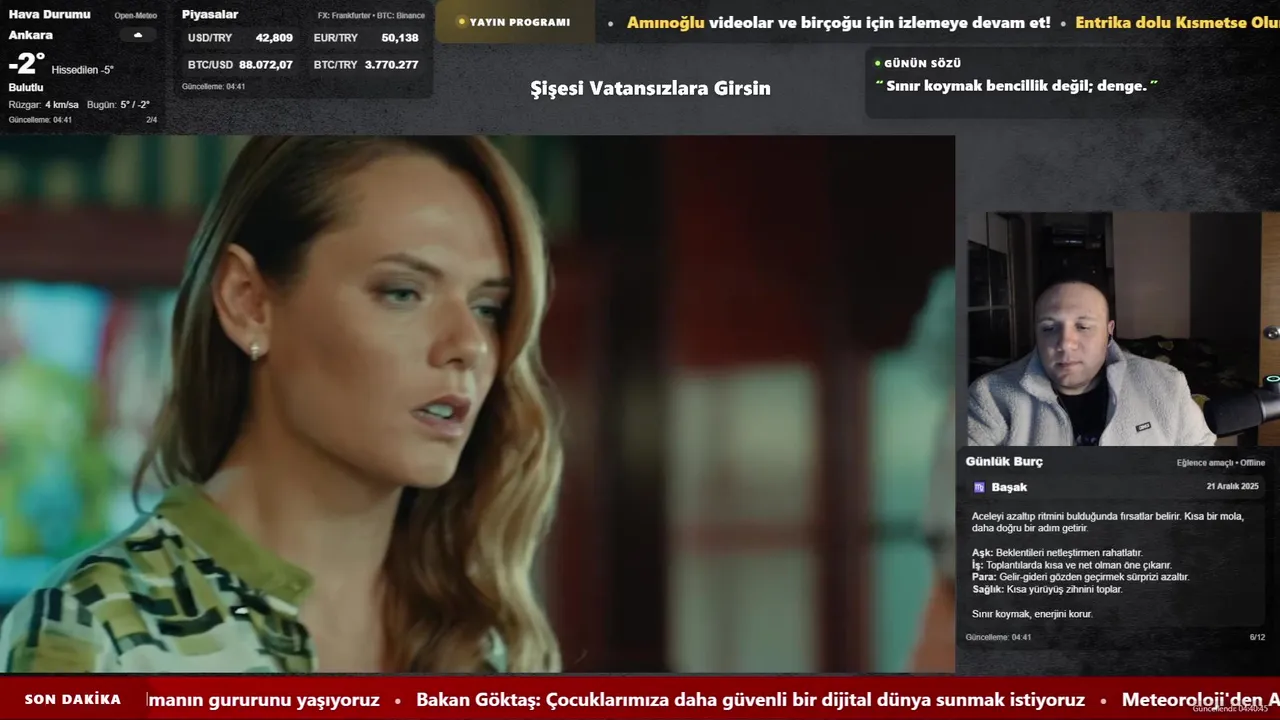
Task: Click the Şişesi Vatansızlara Girsin title
Action: (650, 88)
